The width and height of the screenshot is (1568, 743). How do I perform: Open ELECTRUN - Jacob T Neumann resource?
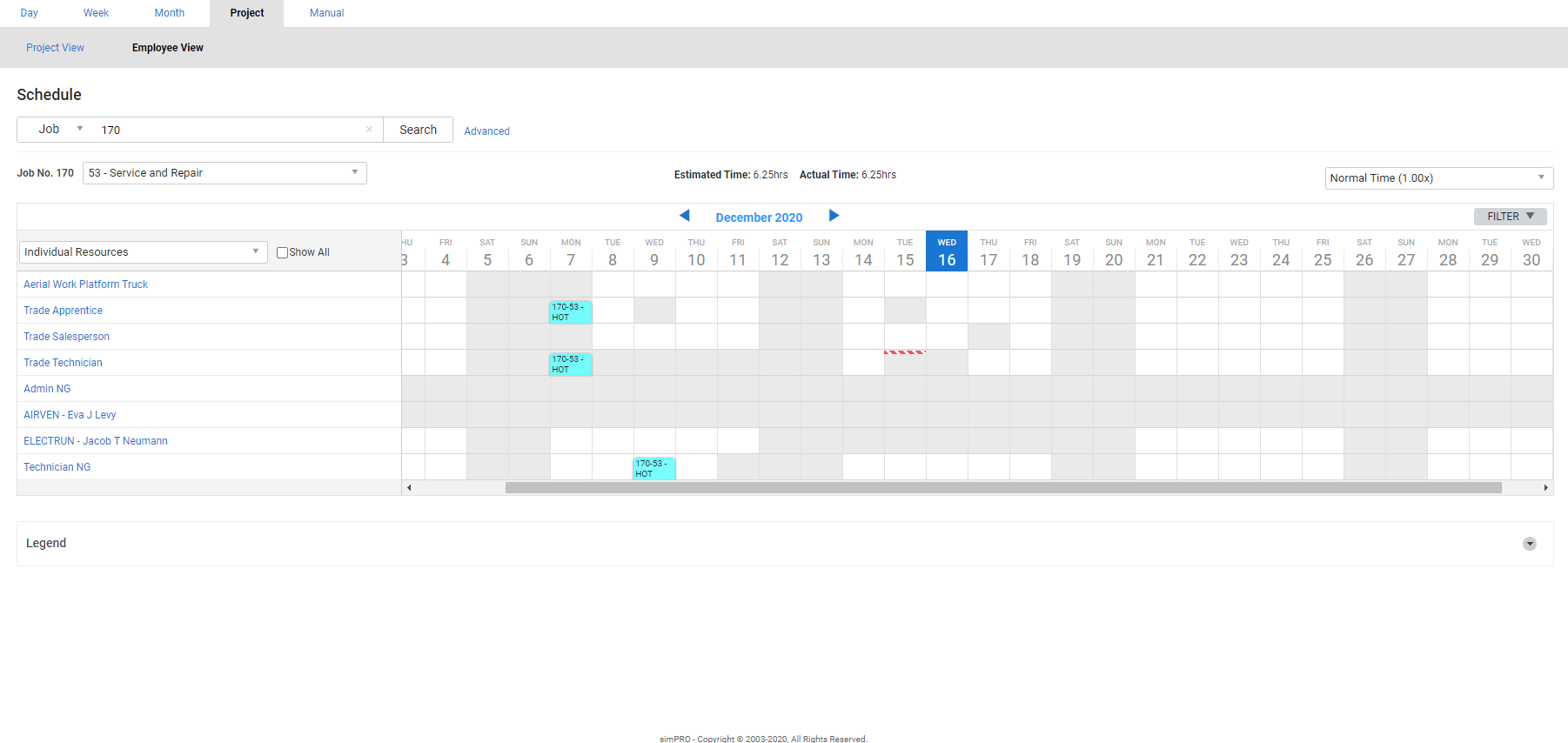tap(96, 441)
